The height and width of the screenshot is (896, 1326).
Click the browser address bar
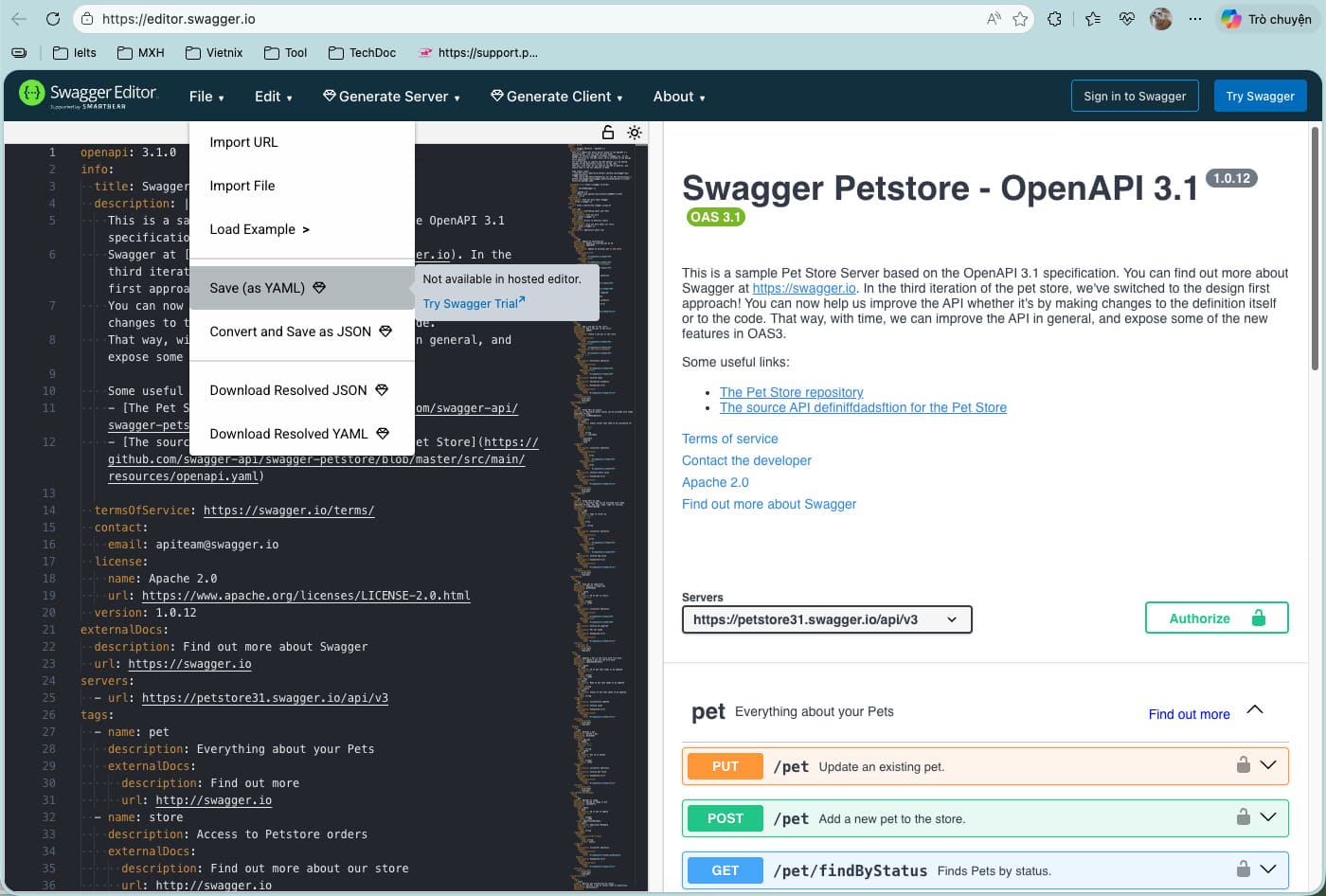point(379,19)
